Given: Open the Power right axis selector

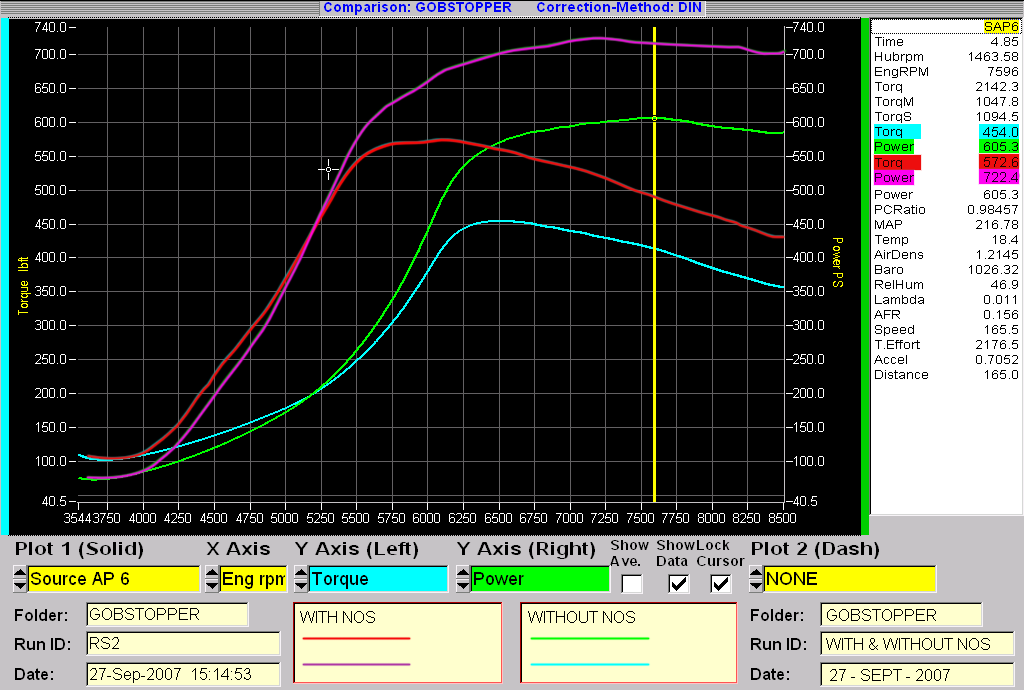Looking at the screenshot, I should coord(540,579).
